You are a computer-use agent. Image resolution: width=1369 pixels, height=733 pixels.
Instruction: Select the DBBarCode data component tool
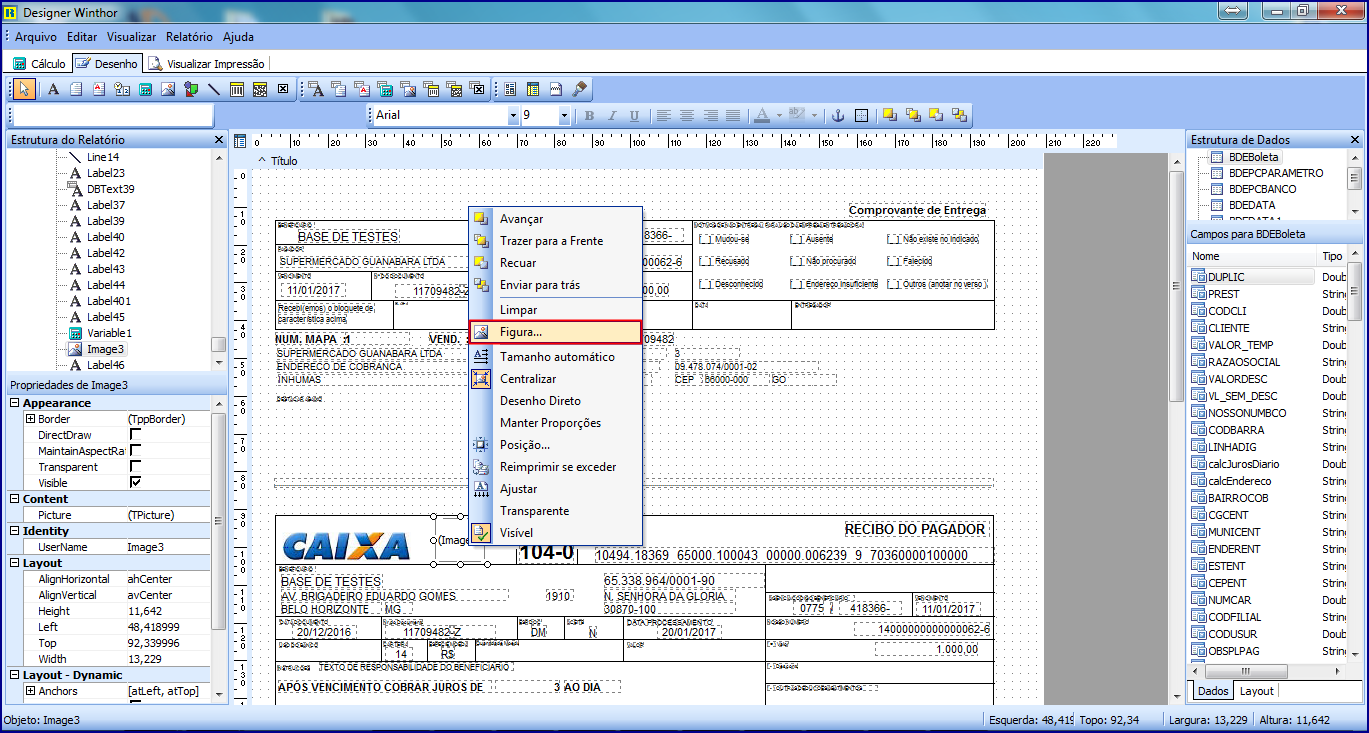pos(431,89)
